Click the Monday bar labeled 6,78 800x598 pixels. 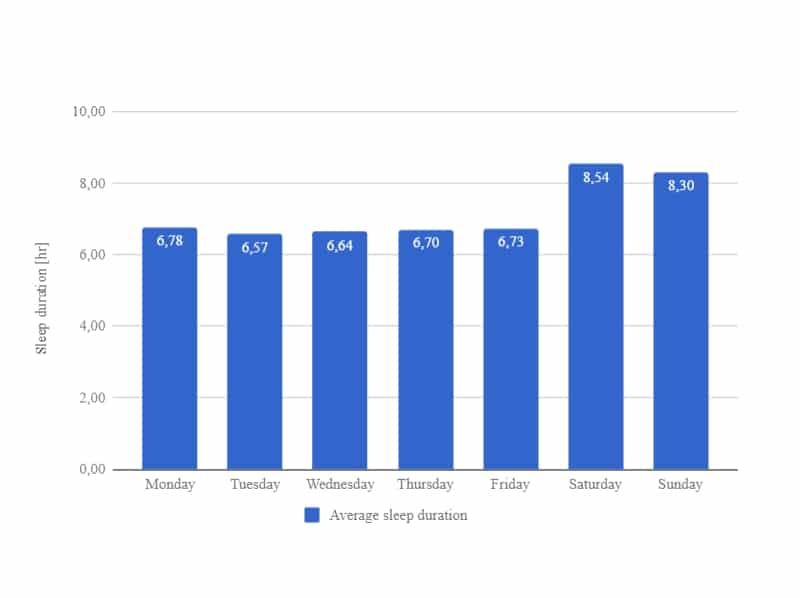click(x=169, y=348)
